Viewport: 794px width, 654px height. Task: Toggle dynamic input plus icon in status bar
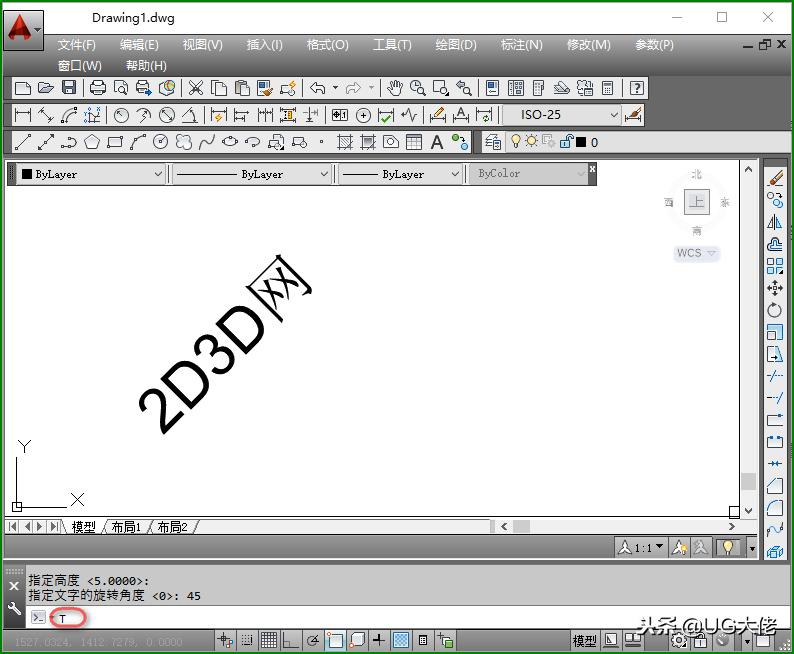tap(378, 640)
